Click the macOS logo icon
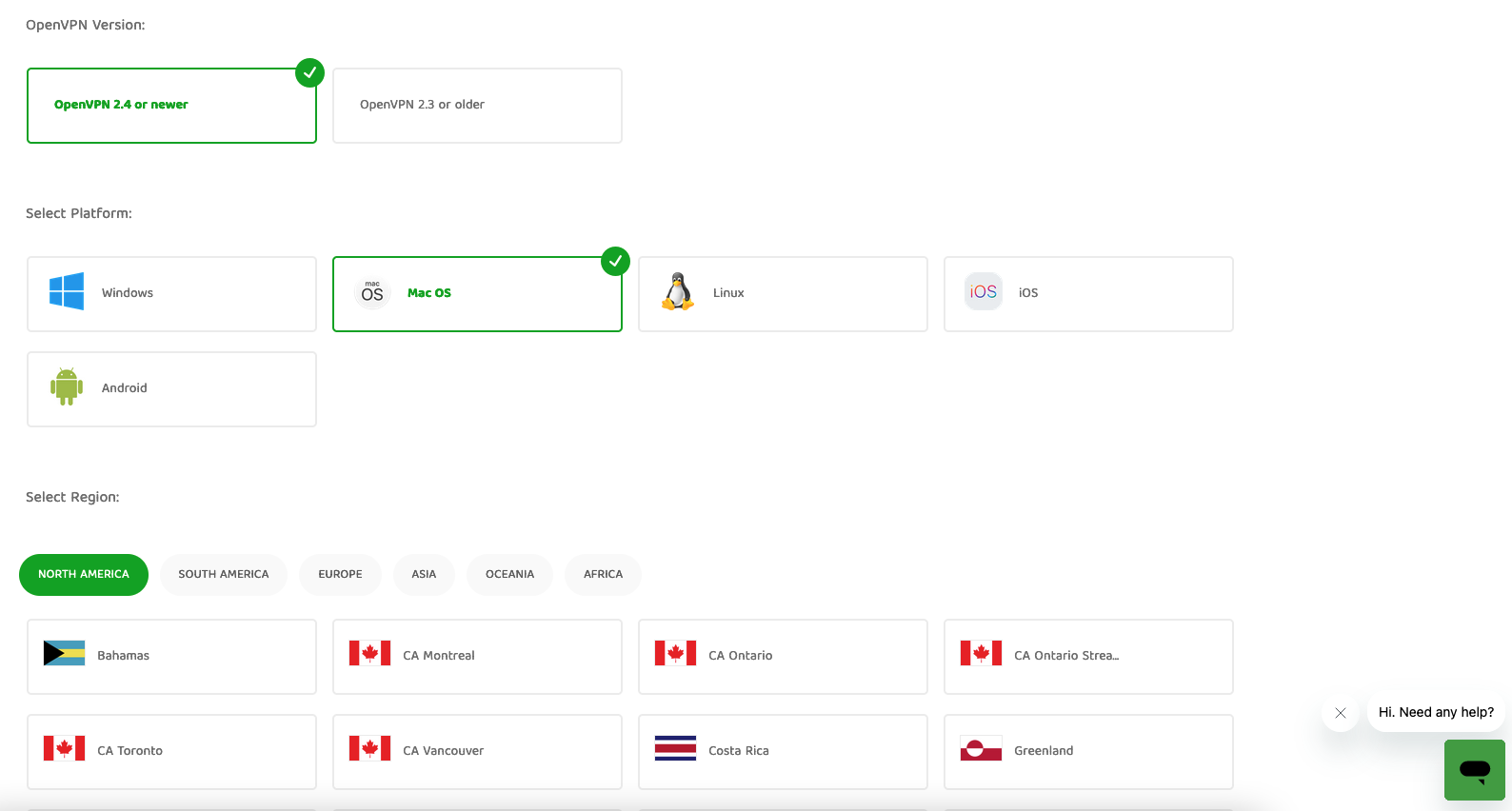Image resolution: width=1512 pixels, height=811 pixels. tap(372, 292)
